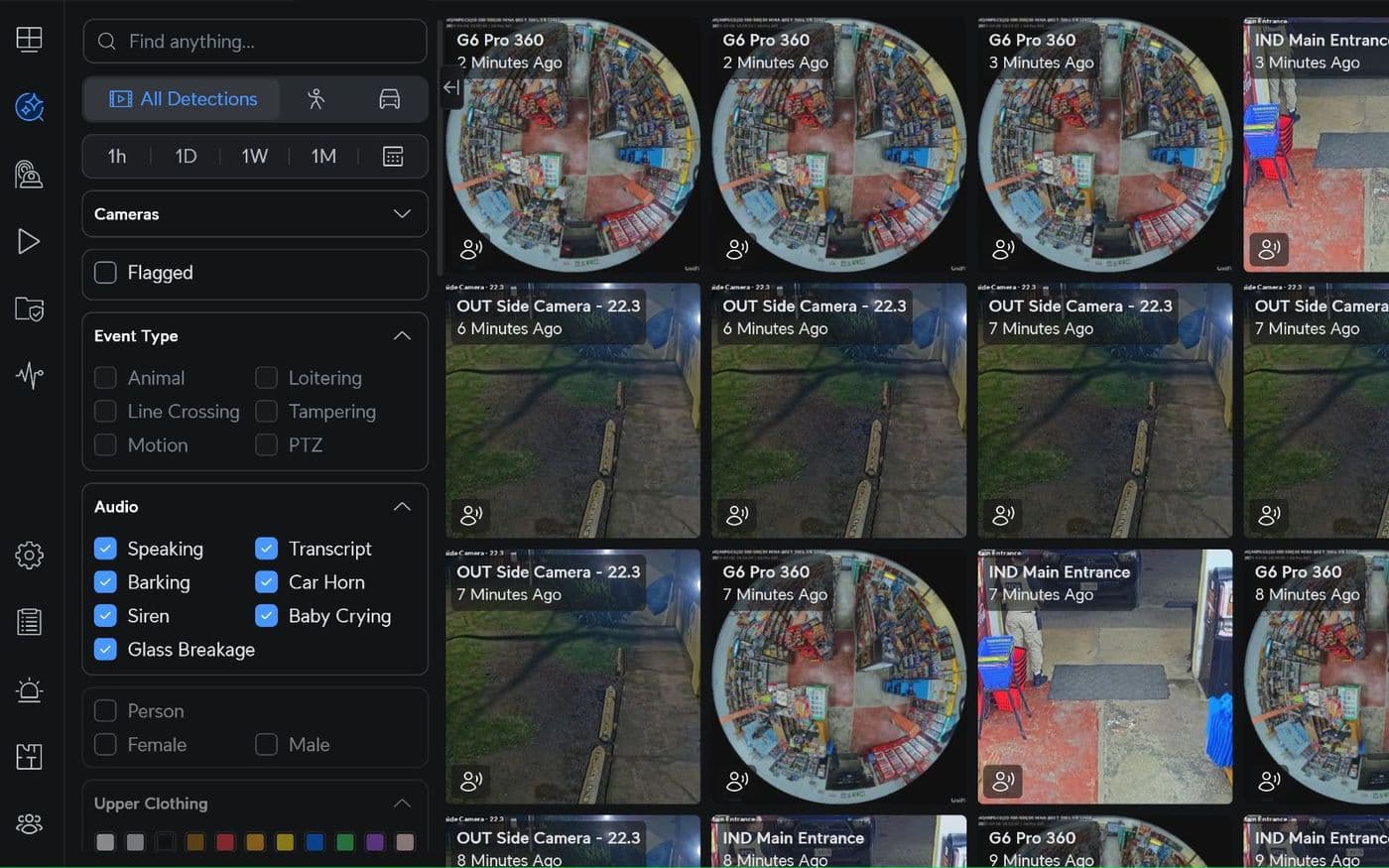Select the 1h time range
1389x868 pixels.
[117, 156]
